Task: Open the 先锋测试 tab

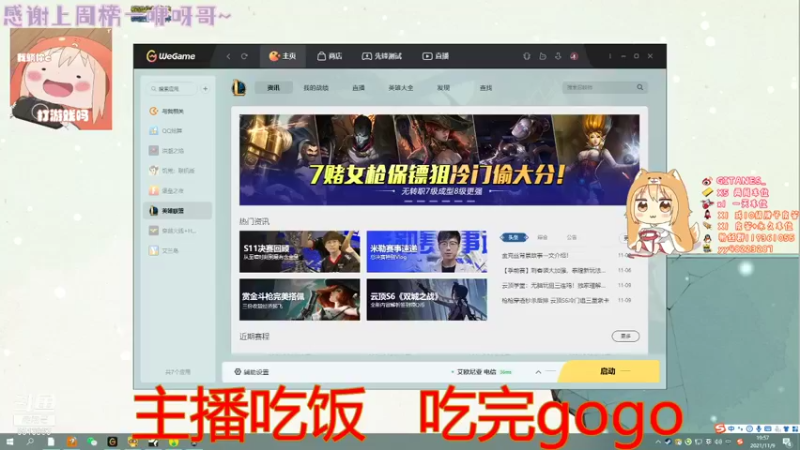Action: coord(382,56)
